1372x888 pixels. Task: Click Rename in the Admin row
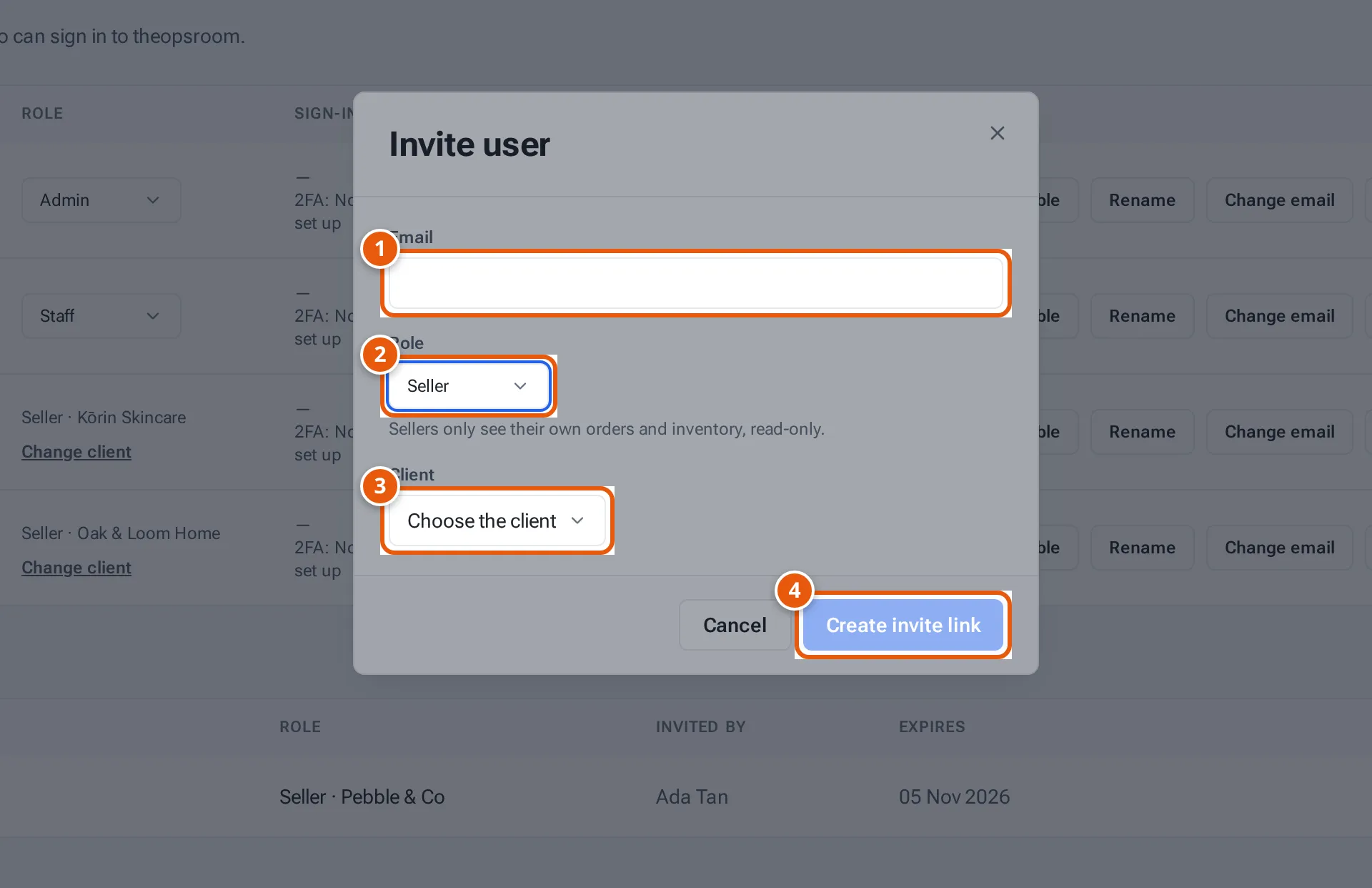1142,200
